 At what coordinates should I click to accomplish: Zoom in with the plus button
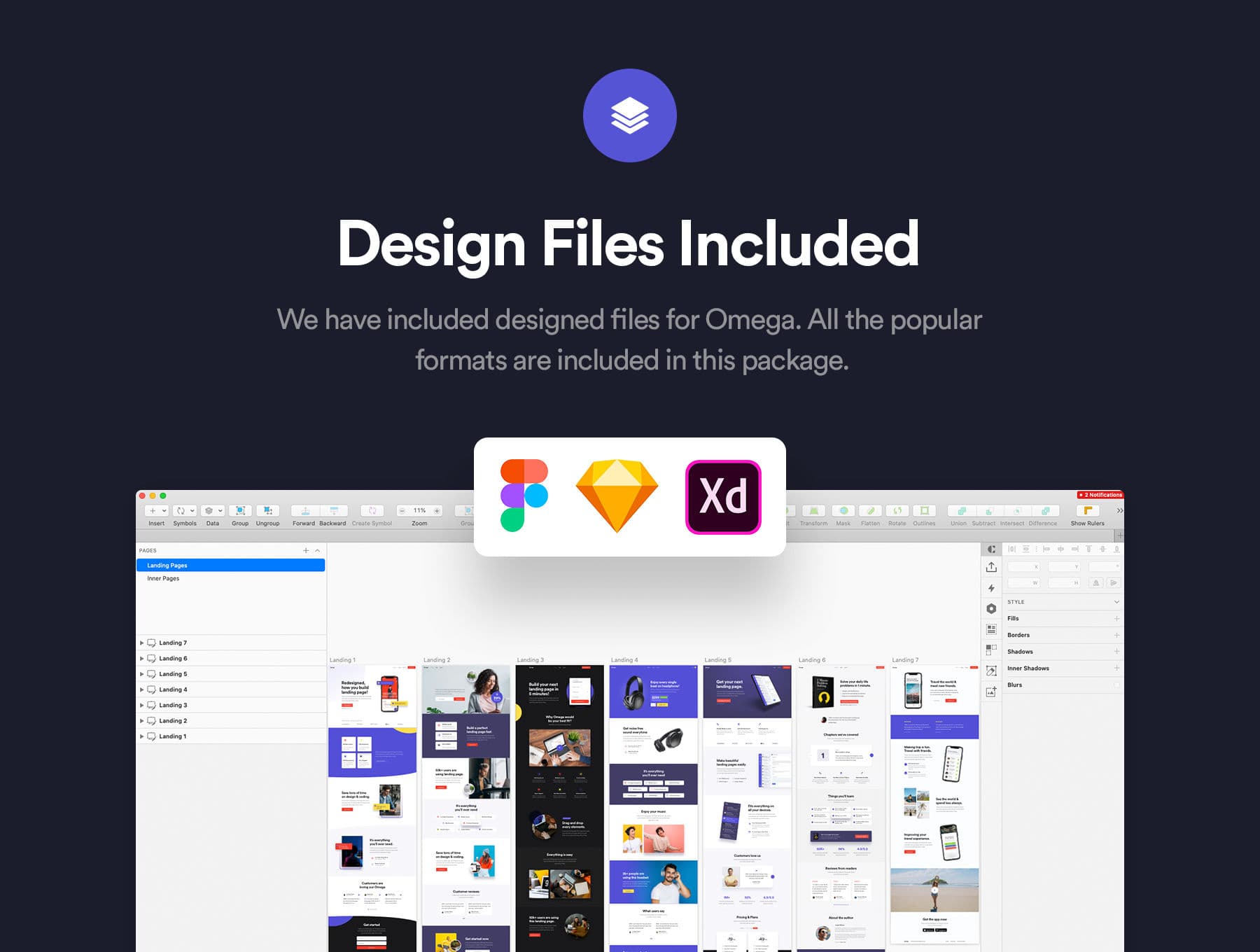click(x=437, y=511)
